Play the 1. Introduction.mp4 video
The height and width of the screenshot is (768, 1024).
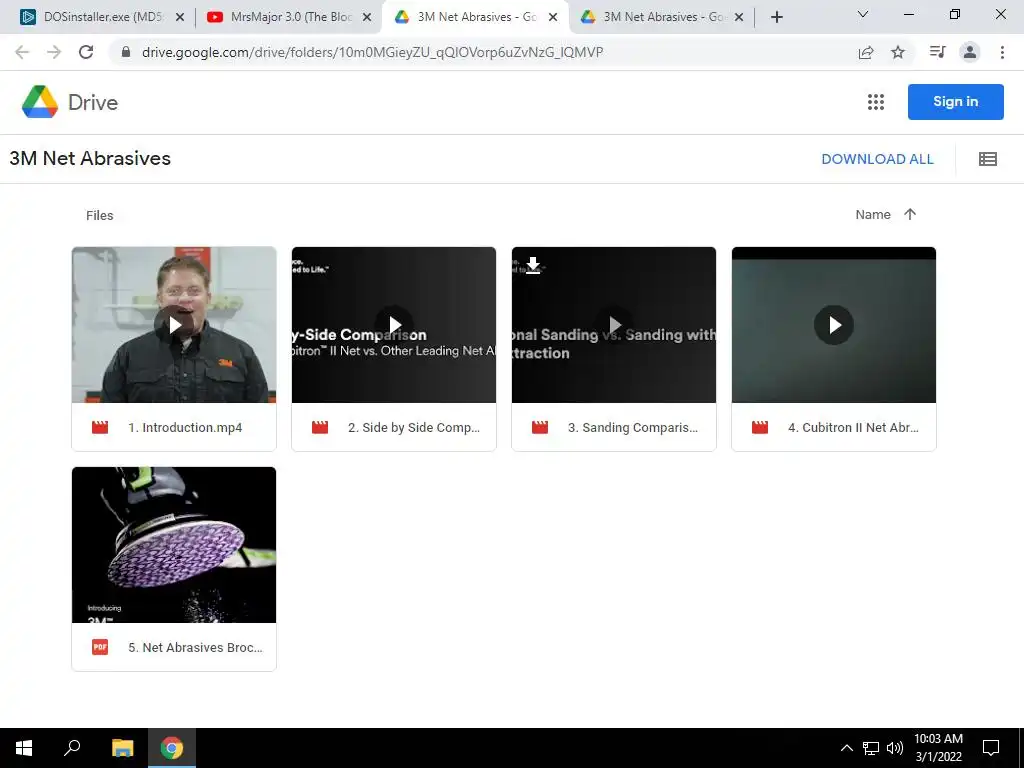174,325
